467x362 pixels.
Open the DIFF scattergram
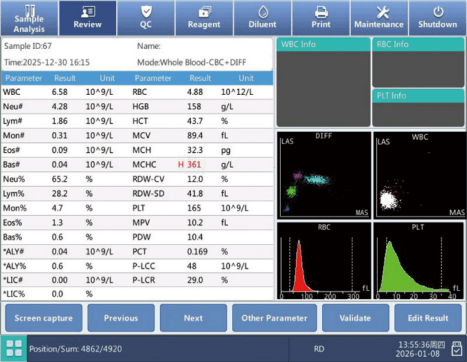tap(324, 175)
